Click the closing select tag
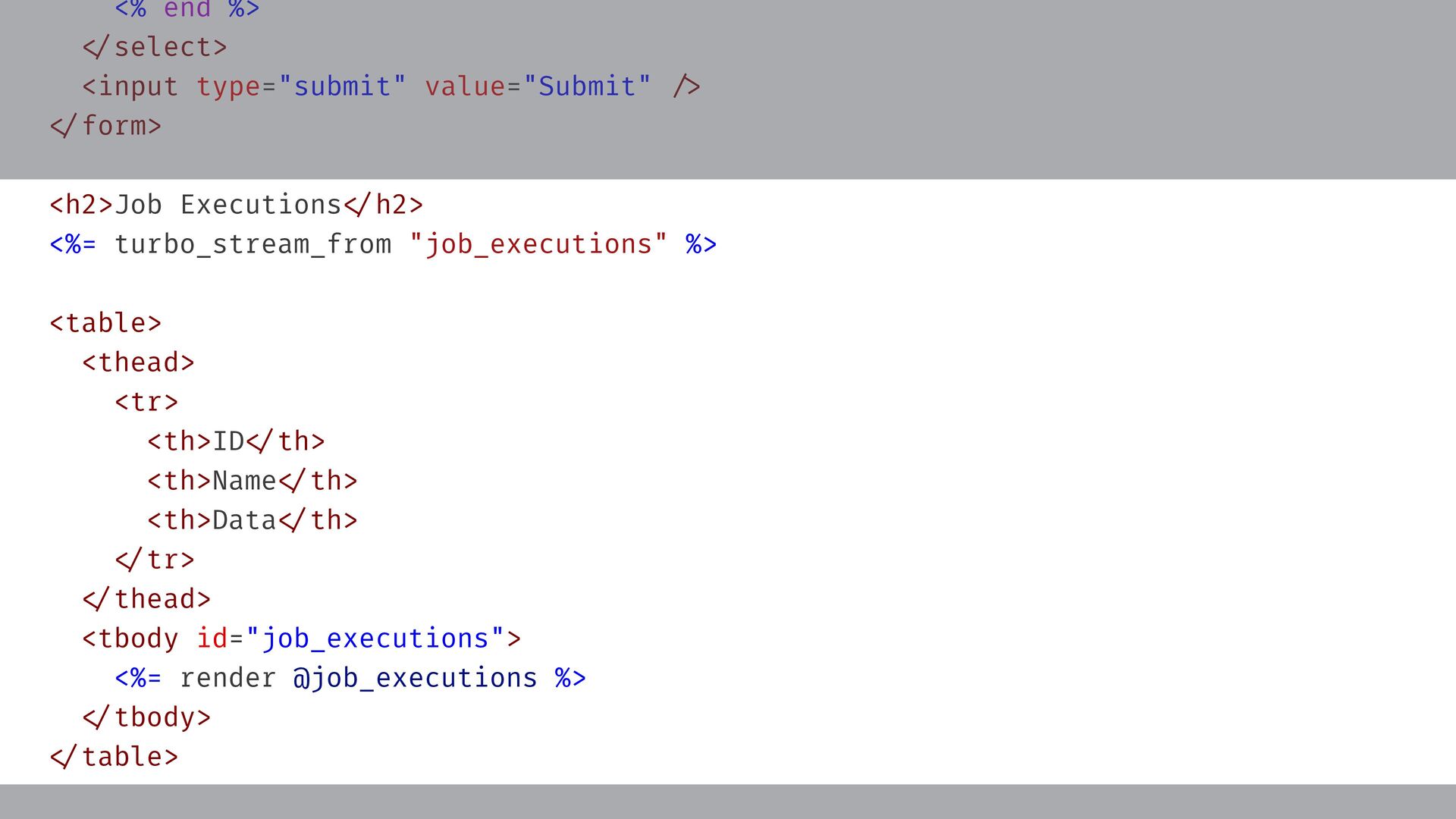 pyautogui.click(x=155, y=47)
